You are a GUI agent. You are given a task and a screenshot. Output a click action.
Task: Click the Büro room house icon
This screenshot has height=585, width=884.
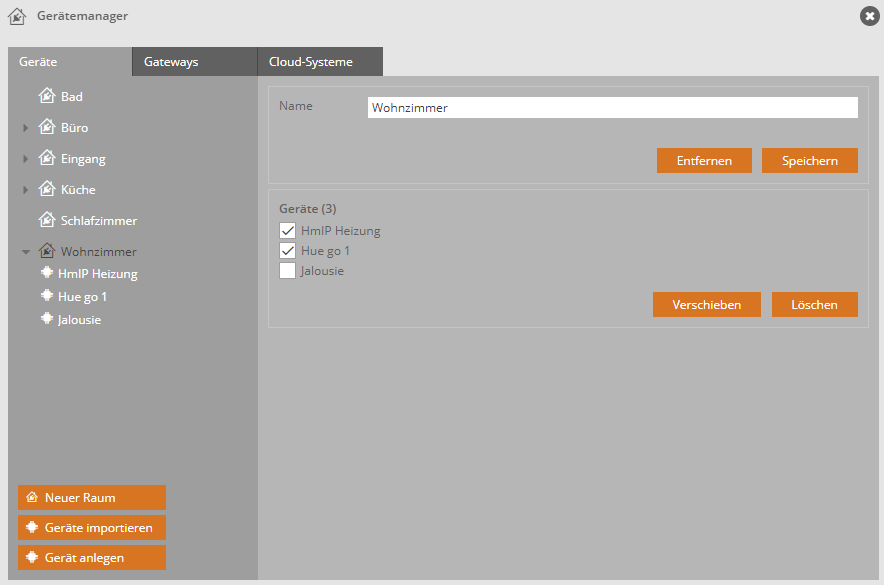coord(46,127)
